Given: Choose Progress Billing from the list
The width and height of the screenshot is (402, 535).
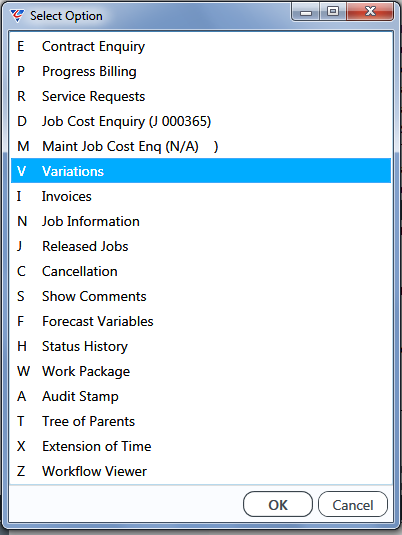Looking at the screenshot, I should [201, 71].
